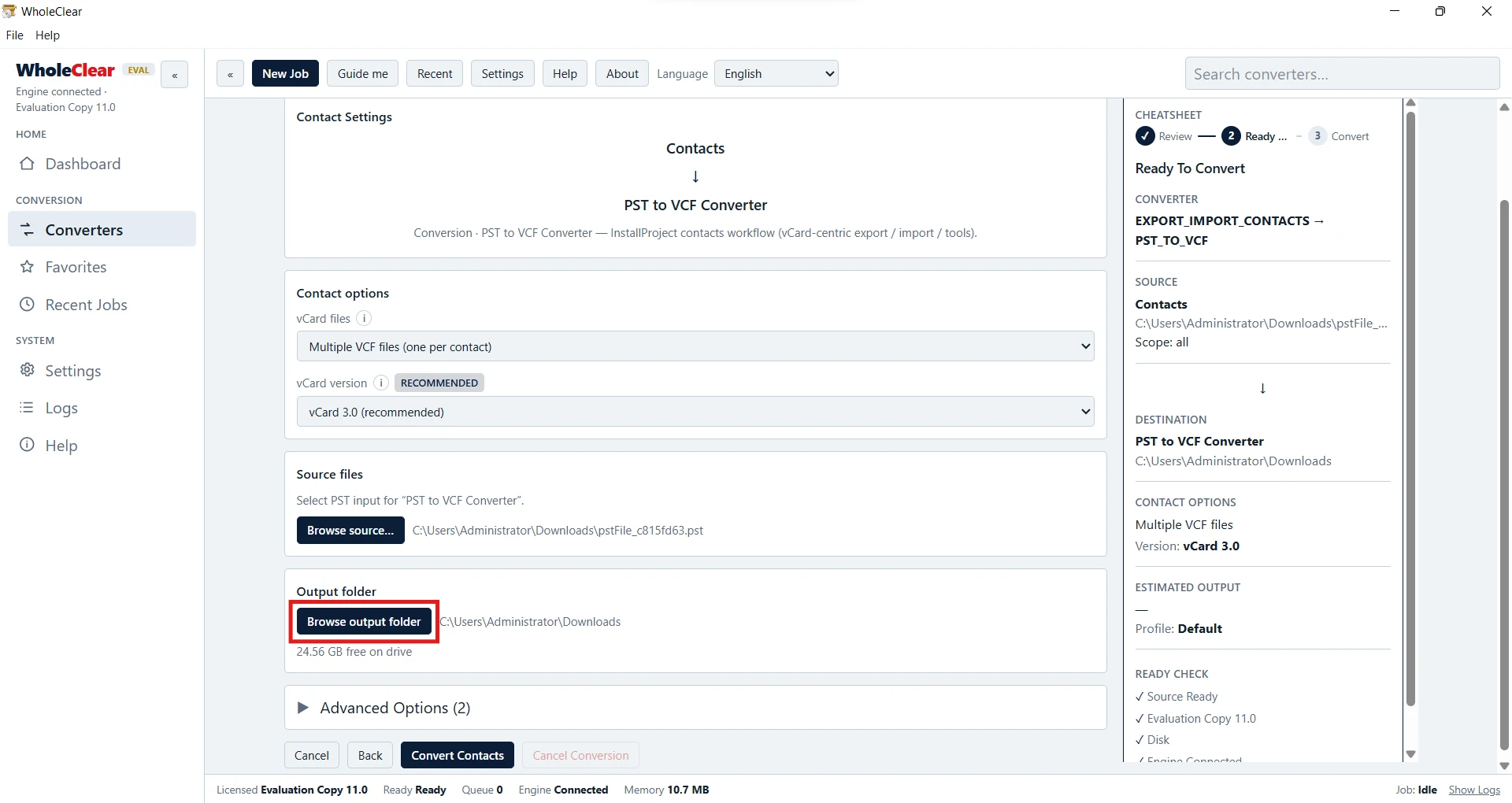Open Help in sidebar SYSTEM section
1512x803 pixels.
(102, 445)
